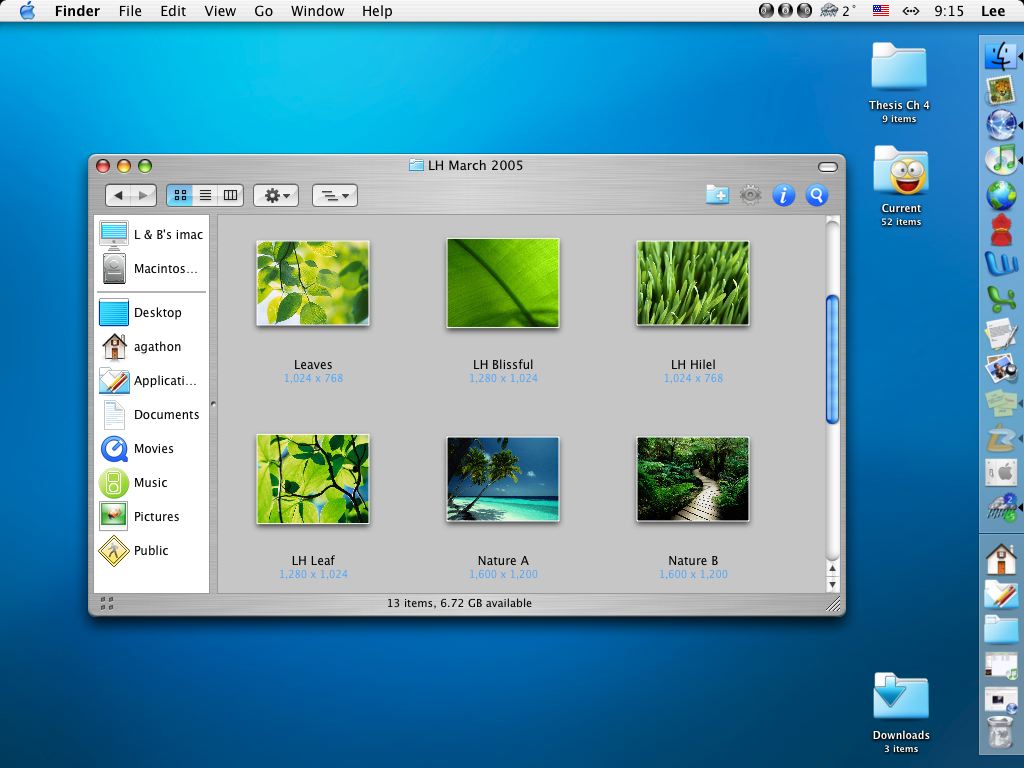The width and height of the screenshot is (1024, 768).
Task: Open the Go menu
Action: 263,11
